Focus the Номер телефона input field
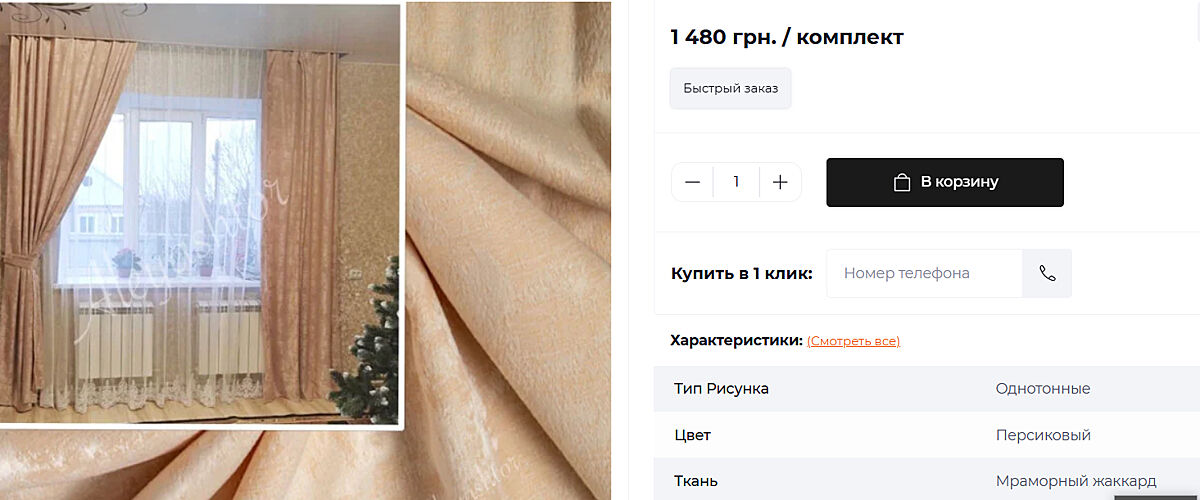This screenshot has height=500, width=1200. pyautogui.click(x=924, y=273)
